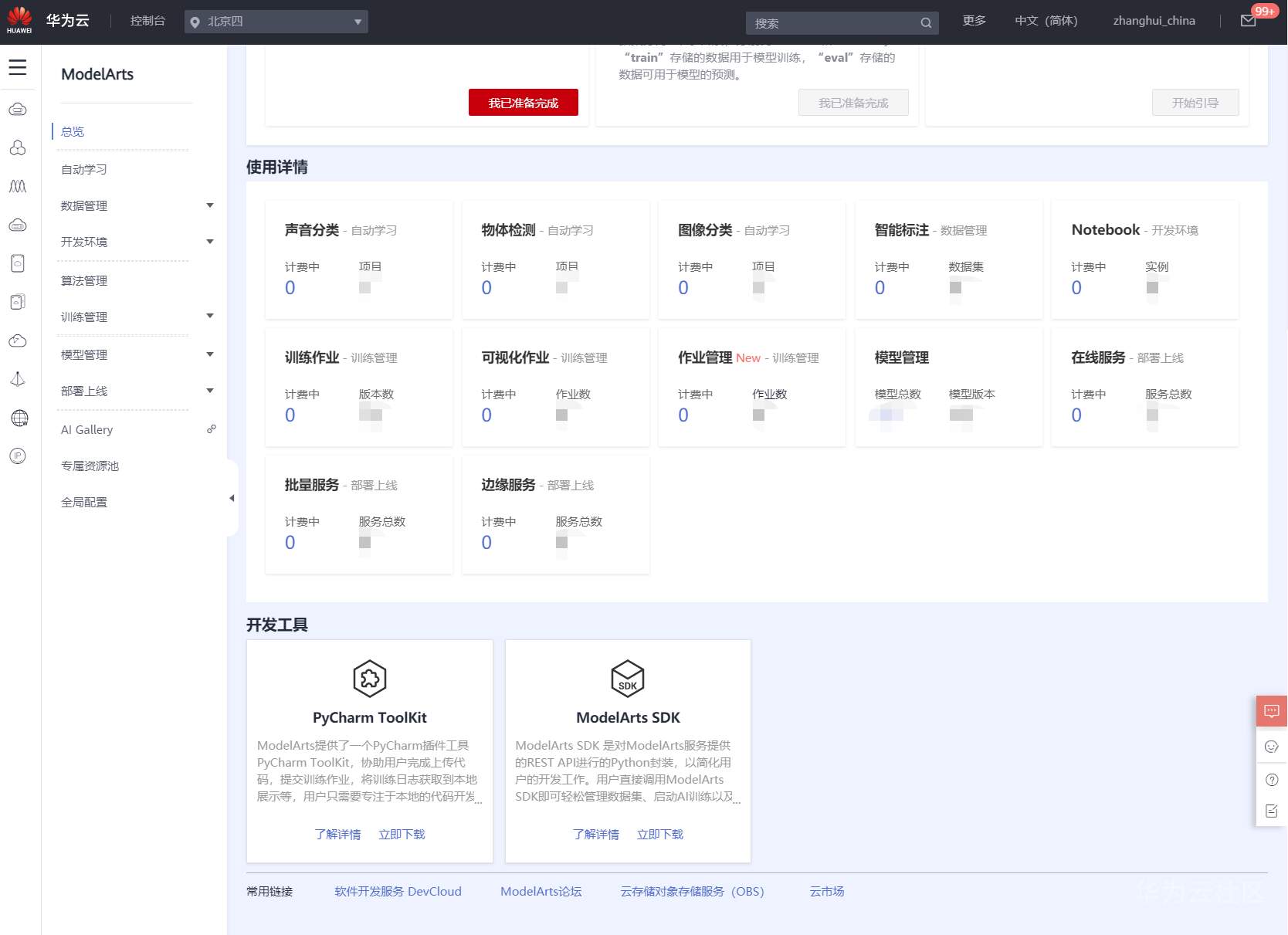Click 了解详情 under ModelArts SDK
The height and width of the screenshot is (935, 1288).
point(595,834)
